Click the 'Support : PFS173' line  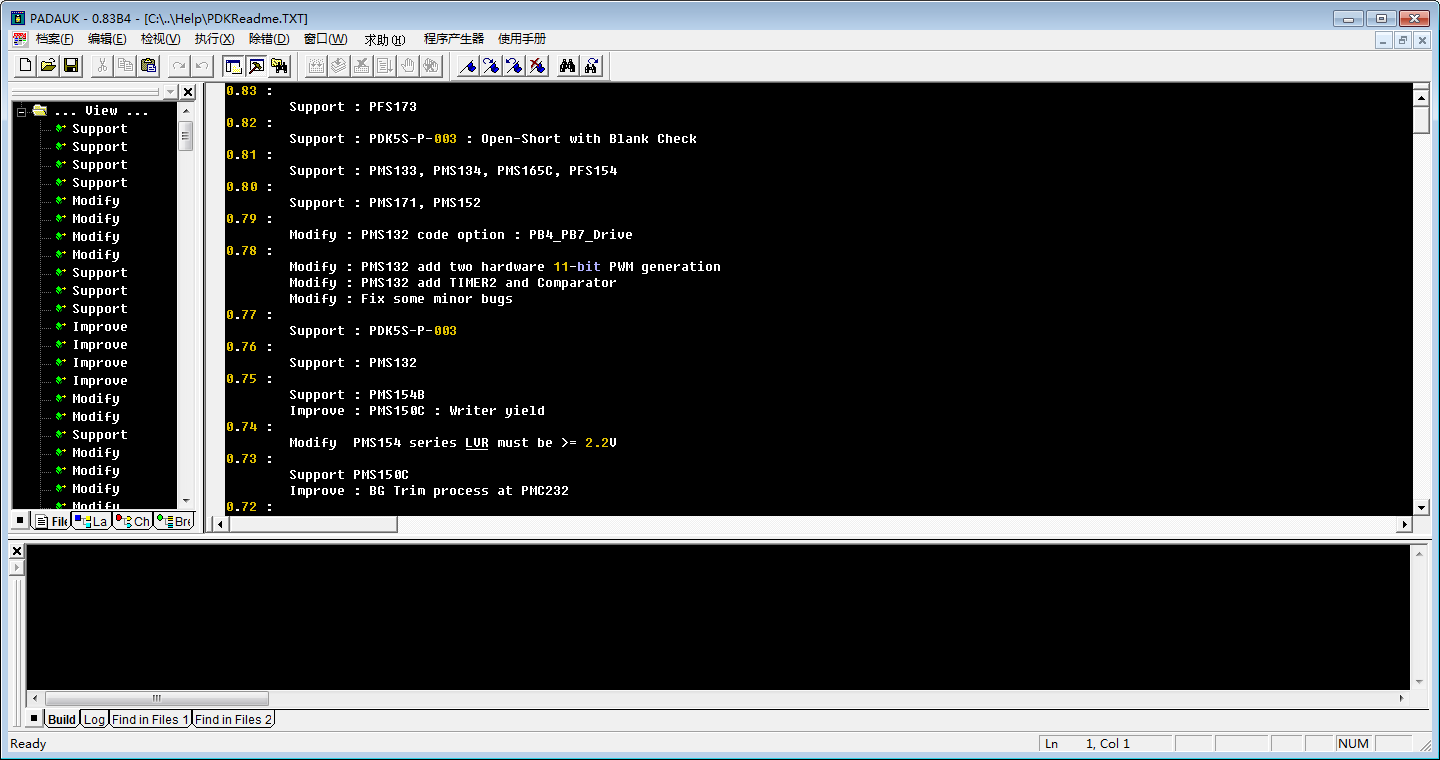pyautogui.click(x=353, y=107)
